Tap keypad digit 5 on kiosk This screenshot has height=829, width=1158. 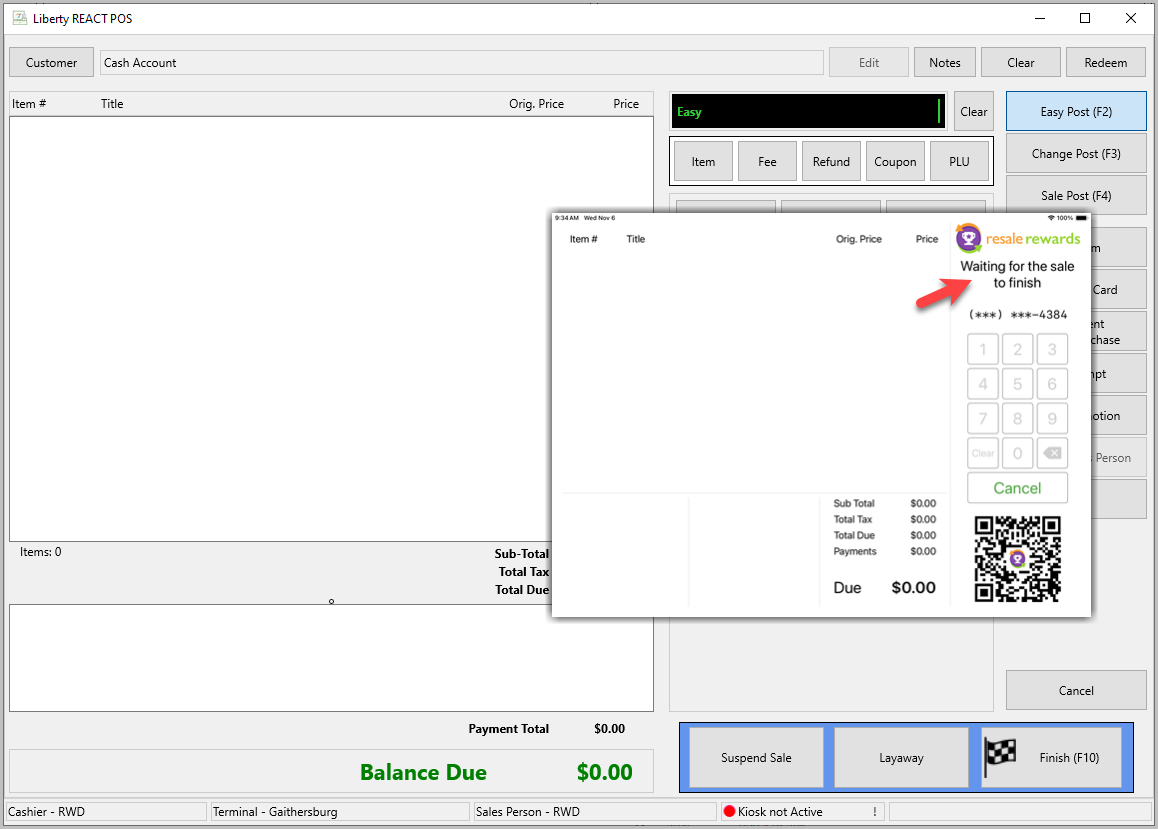click(1018, 384)
